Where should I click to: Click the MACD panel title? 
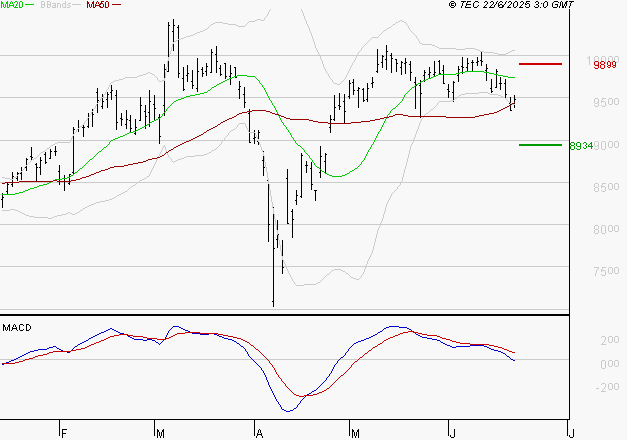click(x=17, y=328)
